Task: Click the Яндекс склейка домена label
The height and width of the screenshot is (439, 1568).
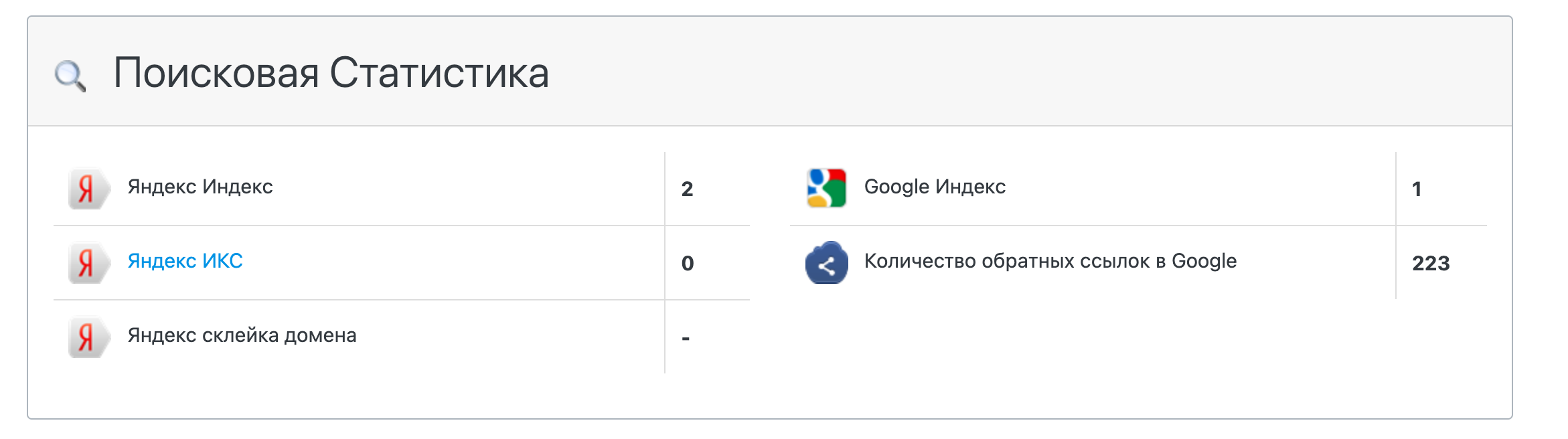Action: click(x=242, y=335)
